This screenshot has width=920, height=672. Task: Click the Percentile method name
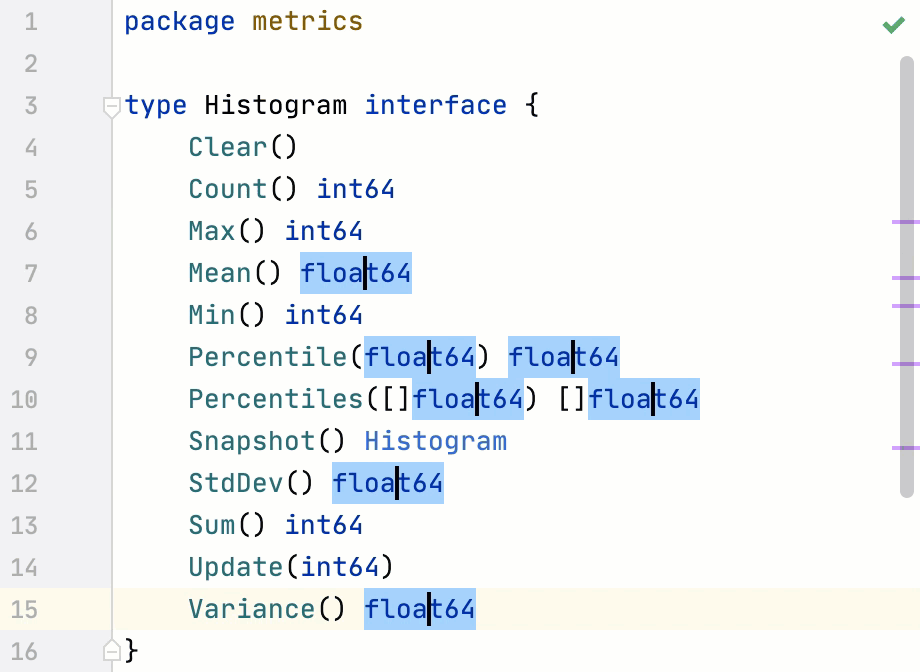267,357
